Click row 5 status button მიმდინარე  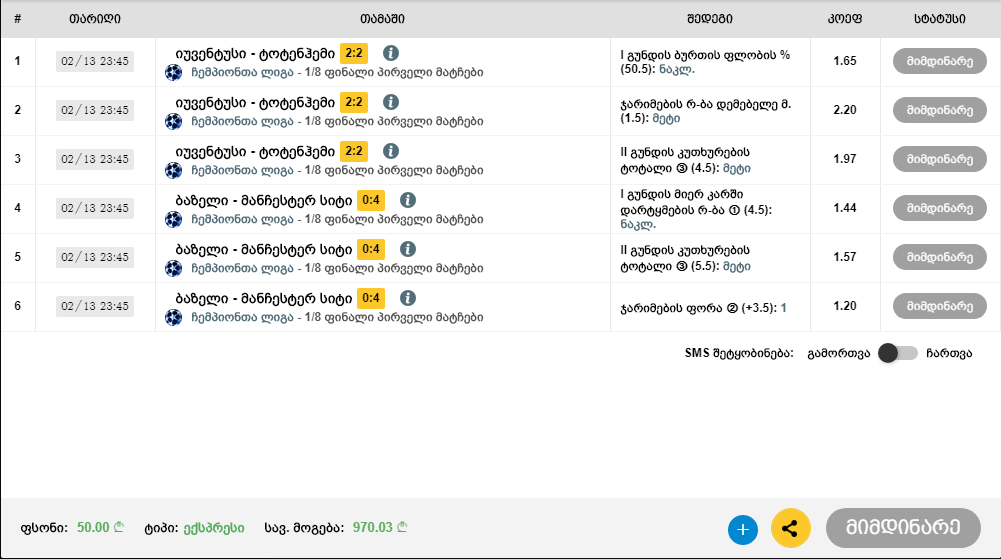click(x=940, y=257)
